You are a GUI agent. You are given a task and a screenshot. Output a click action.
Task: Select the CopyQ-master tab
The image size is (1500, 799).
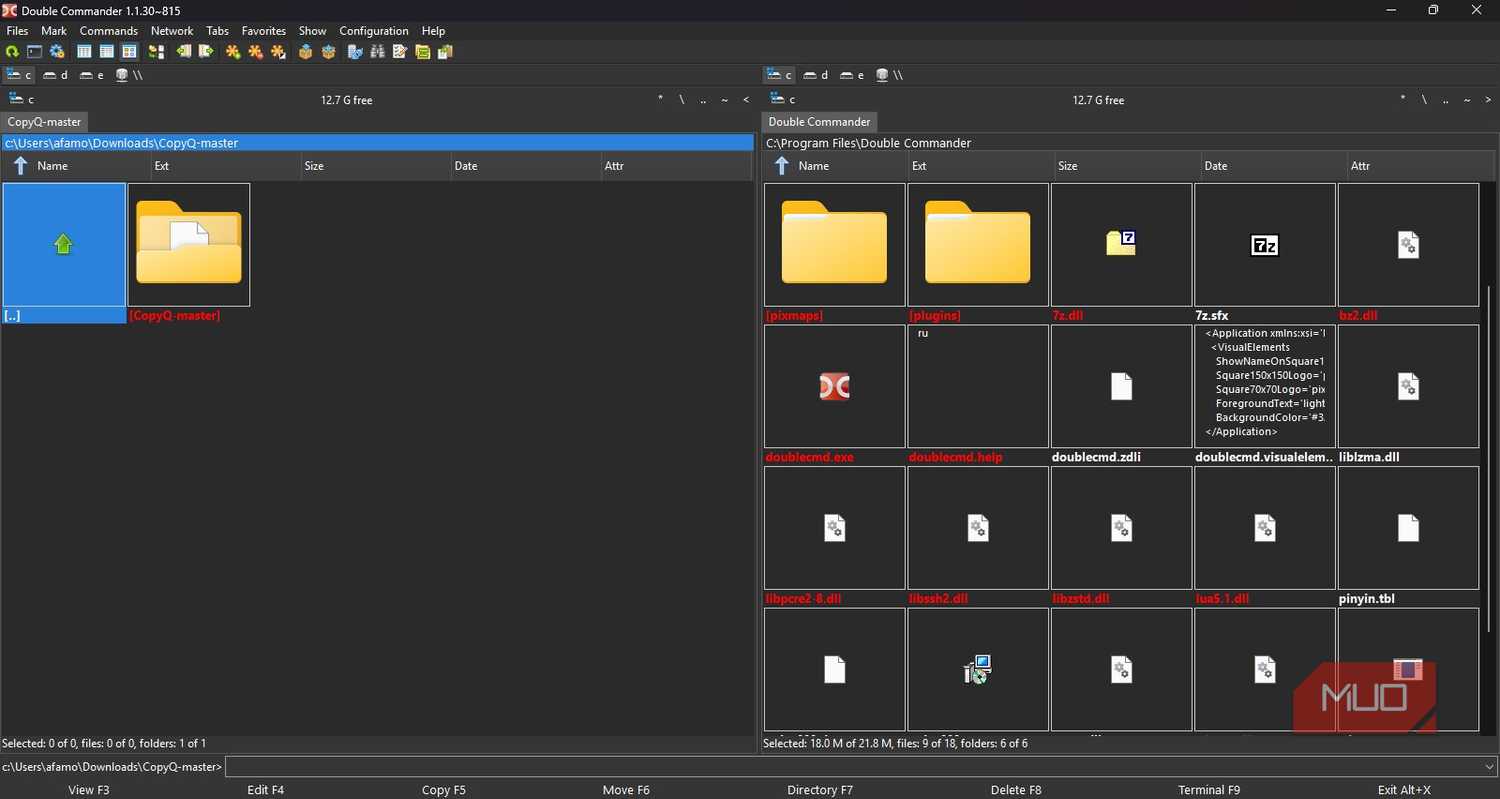click(x=45, y=122)
